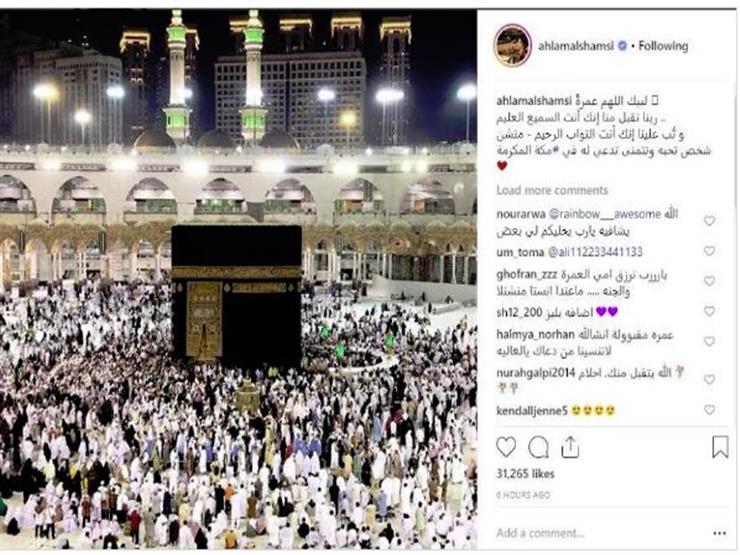Like ghofran_zzz's comment heart
Screen dimensions: 740x555
709,281
